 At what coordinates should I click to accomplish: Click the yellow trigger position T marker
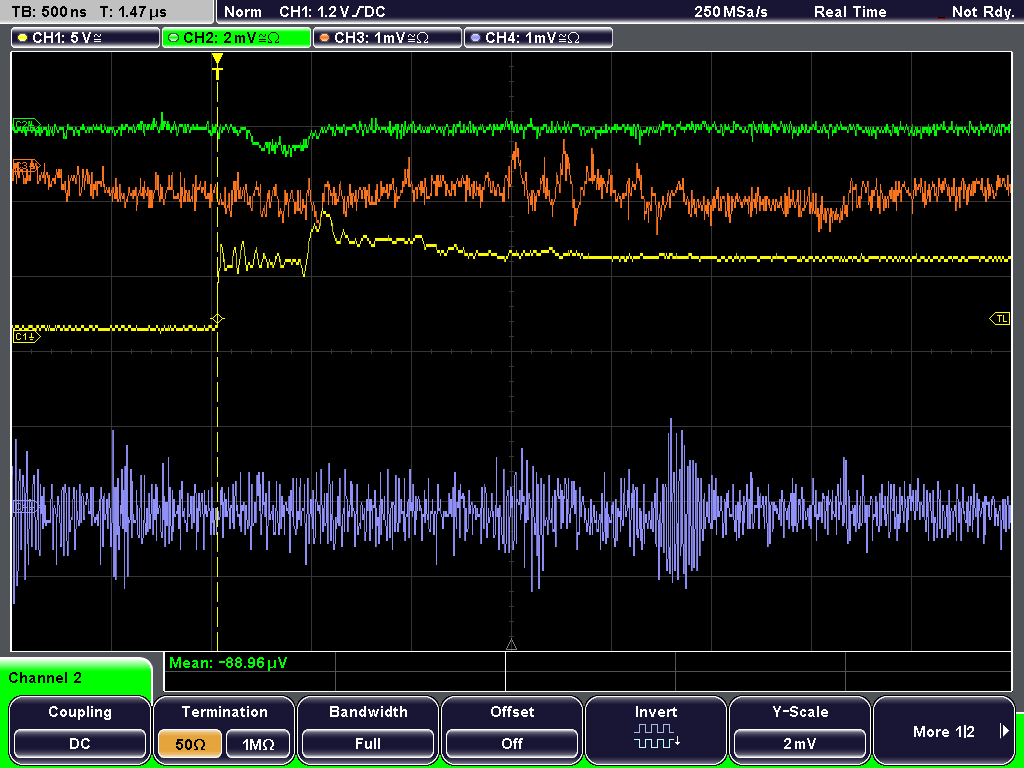pos(217,66)
